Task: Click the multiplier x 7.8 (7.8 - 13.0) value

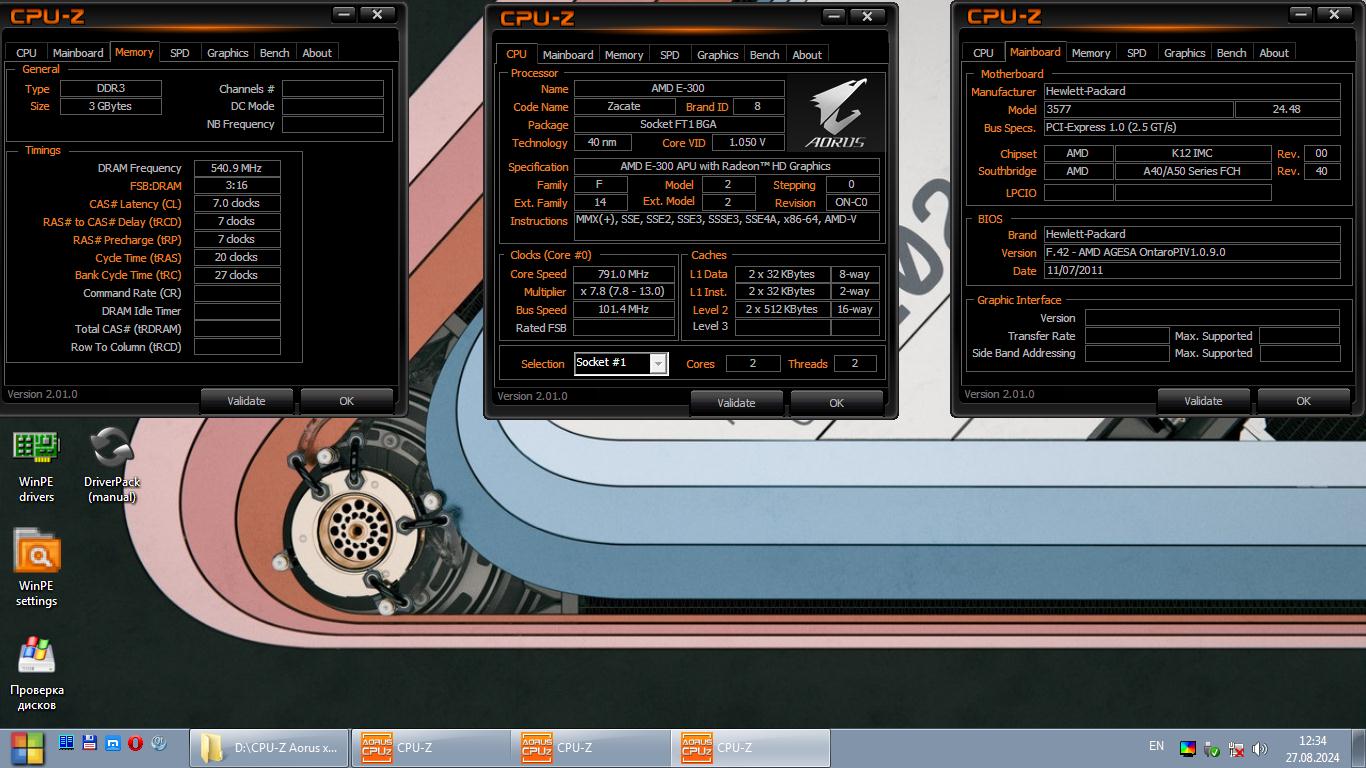Action: (624, 292)
